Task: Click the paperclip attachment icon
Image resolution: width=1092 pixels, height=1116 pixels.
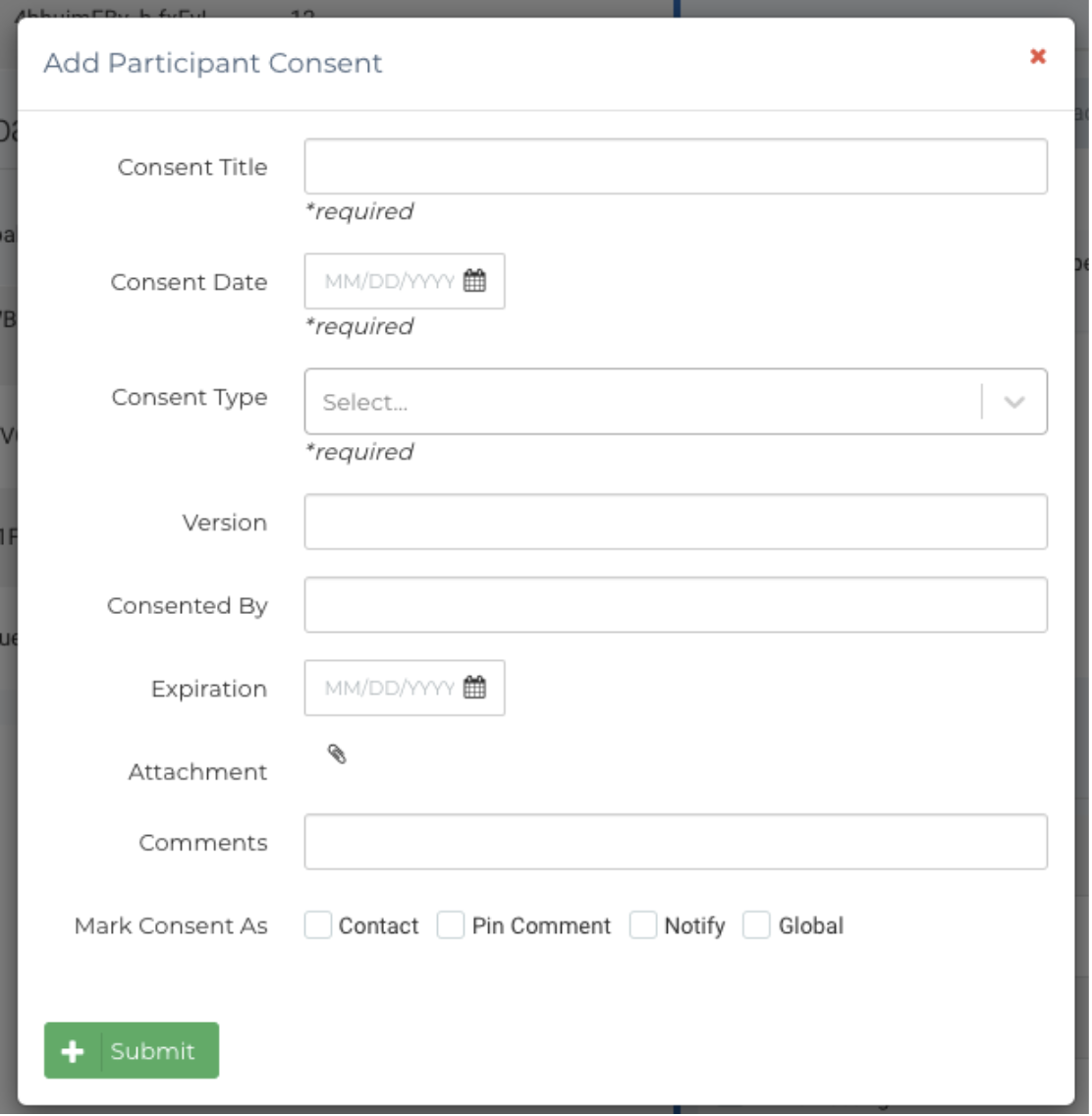Action: (x=337, y=754)
